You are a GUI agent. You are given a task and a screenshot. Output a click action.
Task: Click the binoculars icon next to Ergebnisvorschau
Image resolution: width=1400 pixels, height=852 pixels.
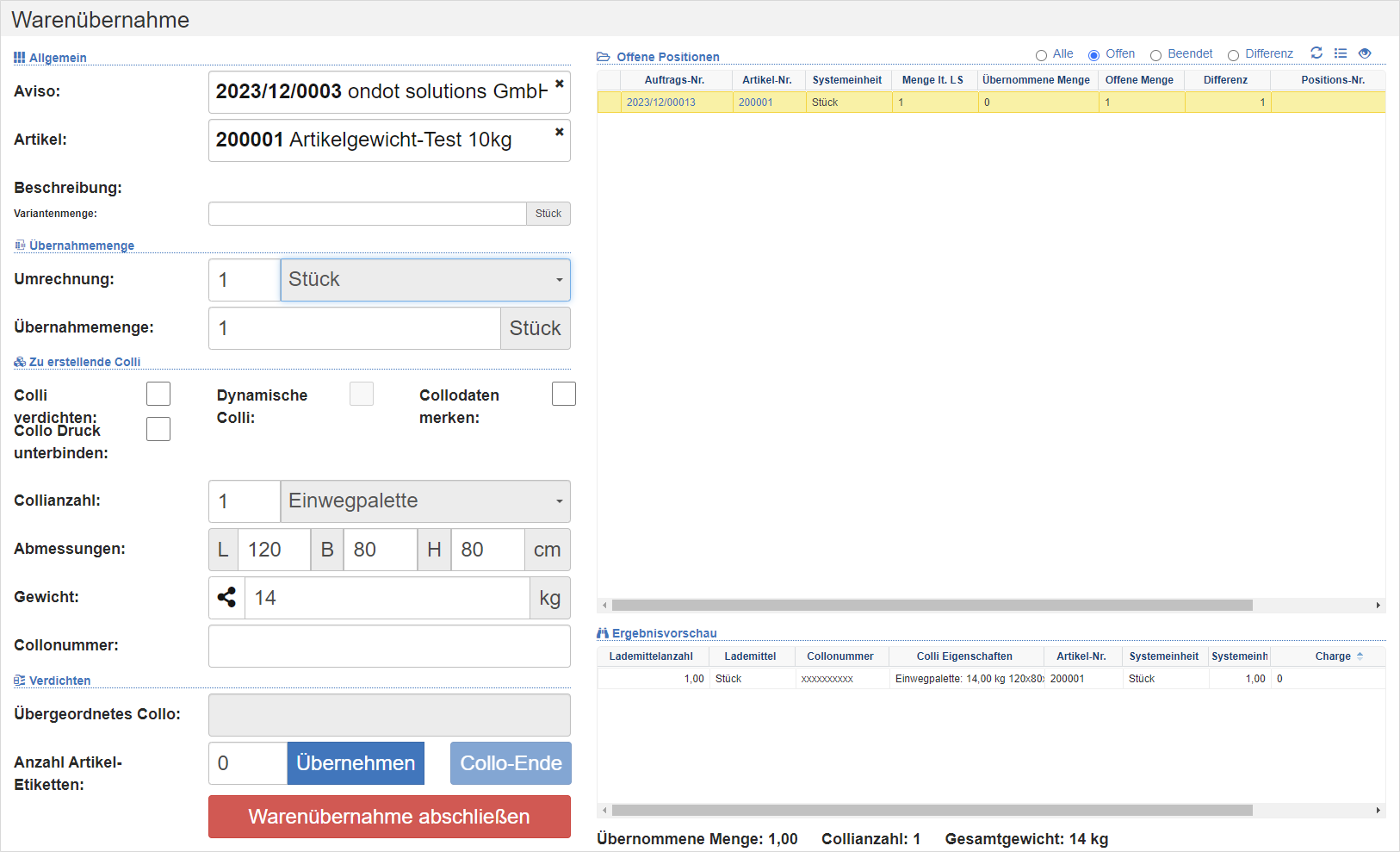click(x=603, y=633)
